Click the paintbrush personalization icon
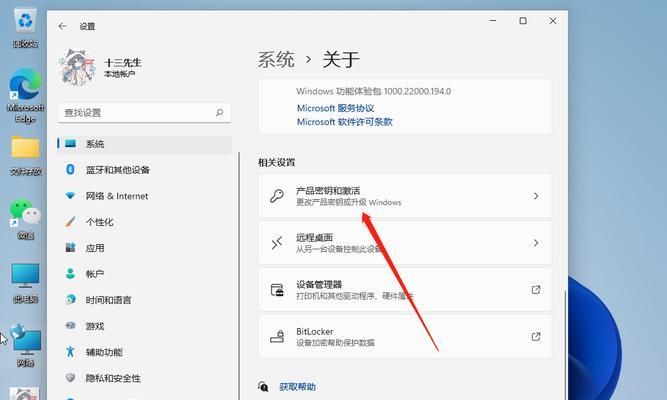Screen dimensions: 667x400 point(70,221)
